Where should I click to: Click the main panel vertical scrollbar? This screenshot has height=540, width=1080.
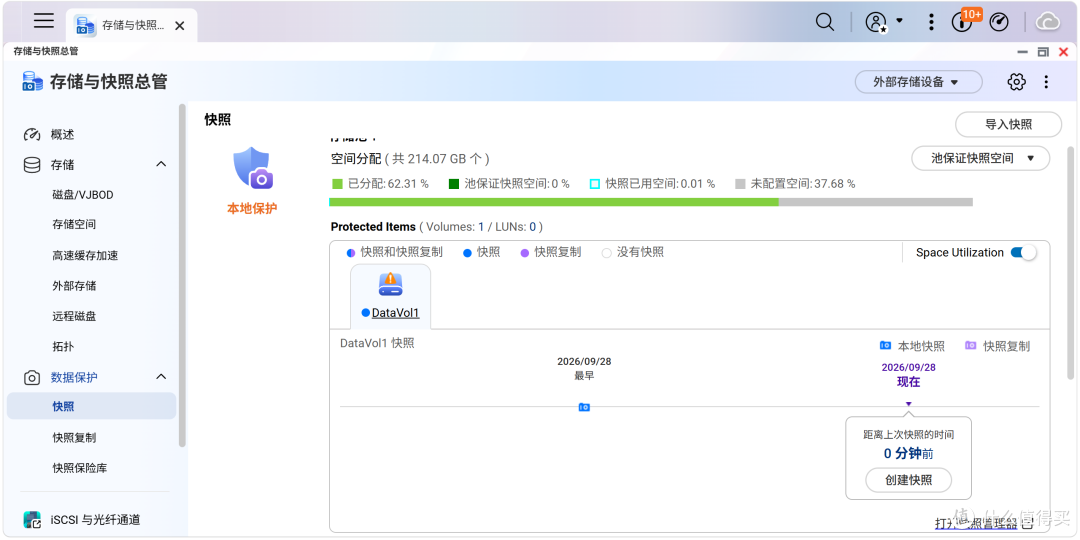(1070, 262)
